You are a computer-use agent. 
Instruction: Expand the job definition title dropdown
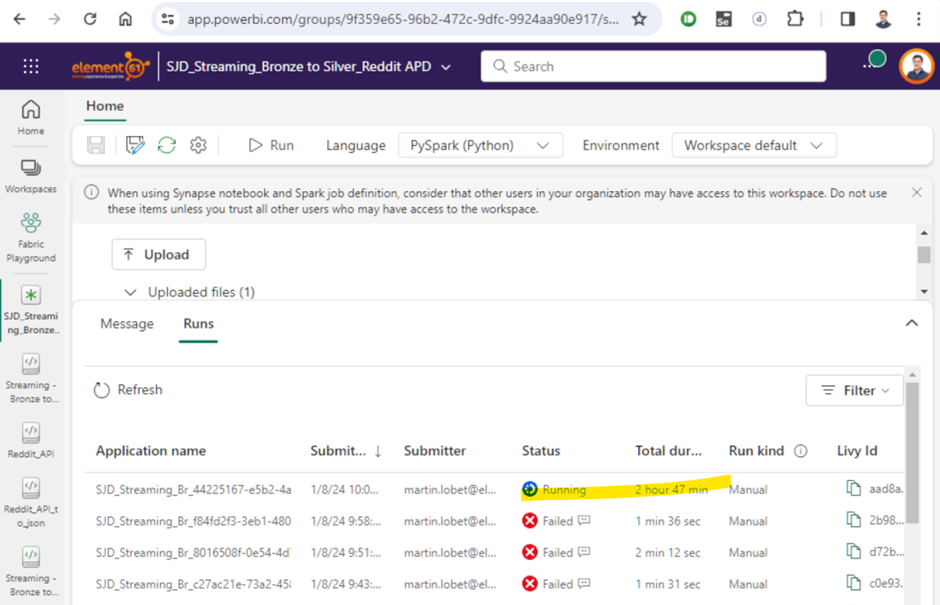pyautogui.click(x=446, y=67)
